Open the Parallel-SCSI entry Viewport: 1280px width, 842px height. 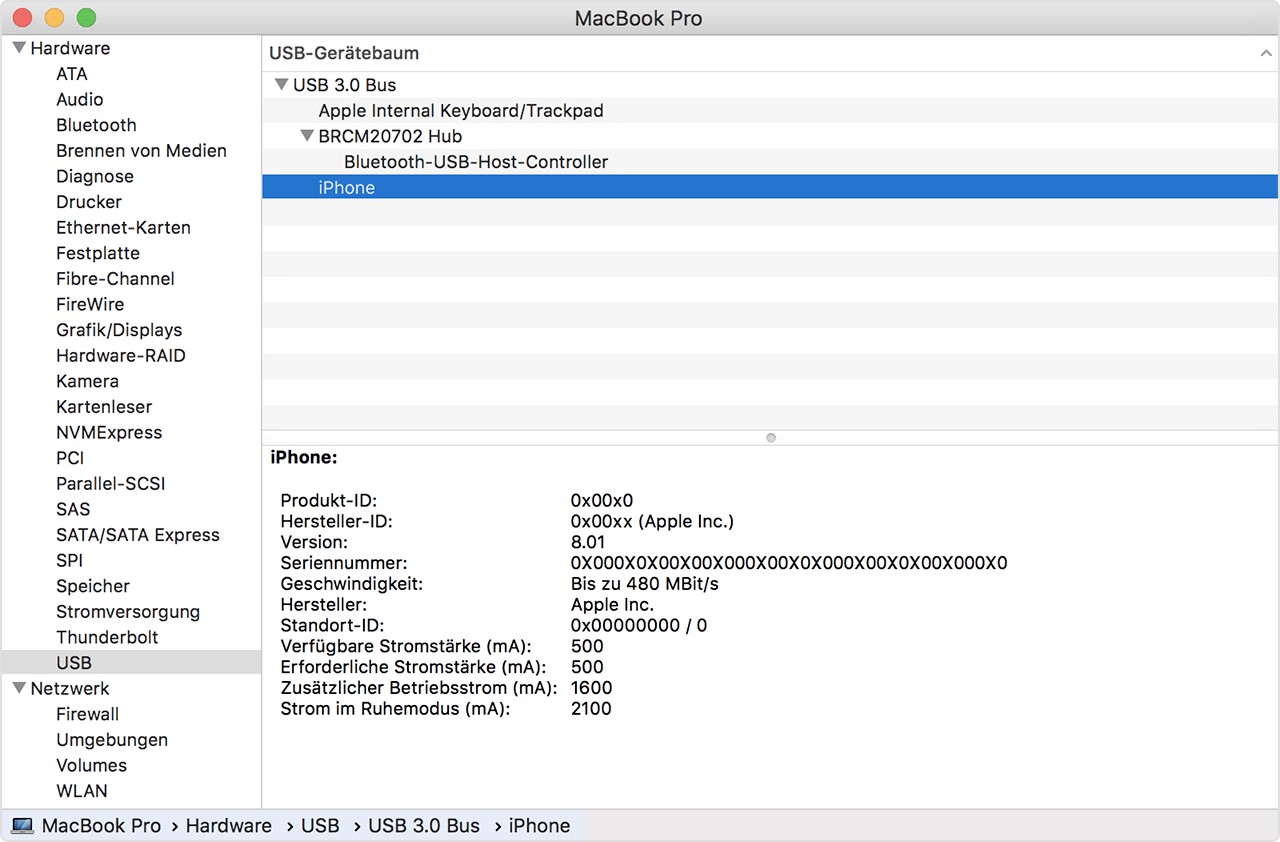coord(111,484)
